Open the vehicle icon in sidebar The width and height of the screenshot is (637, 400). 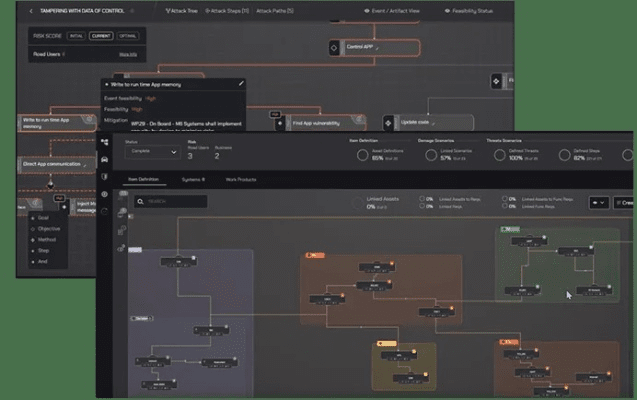[106, 158]
